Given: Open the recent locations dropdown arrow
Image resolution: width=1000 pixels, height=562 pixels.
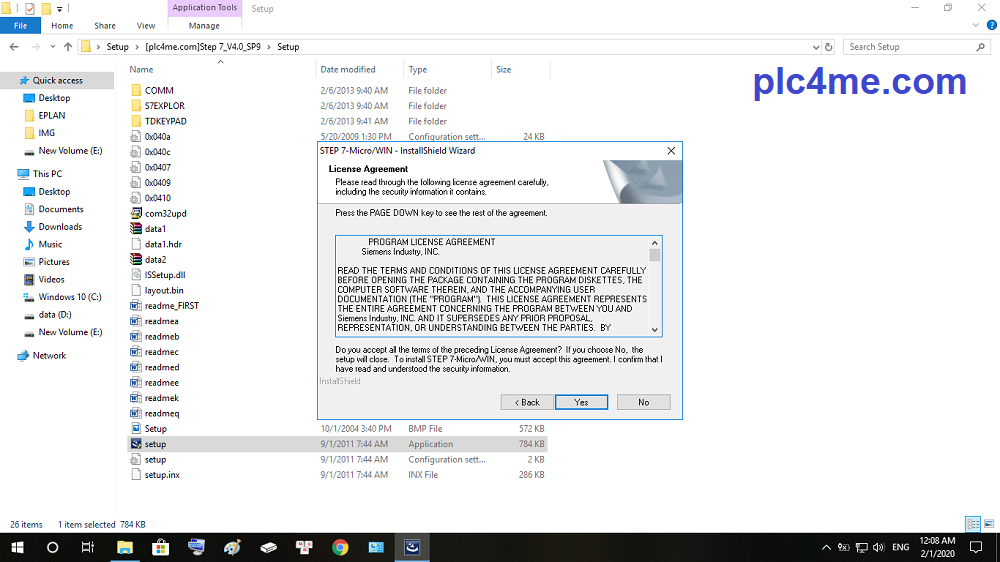Looking at the screenshot, I should (x=51, y=47).
